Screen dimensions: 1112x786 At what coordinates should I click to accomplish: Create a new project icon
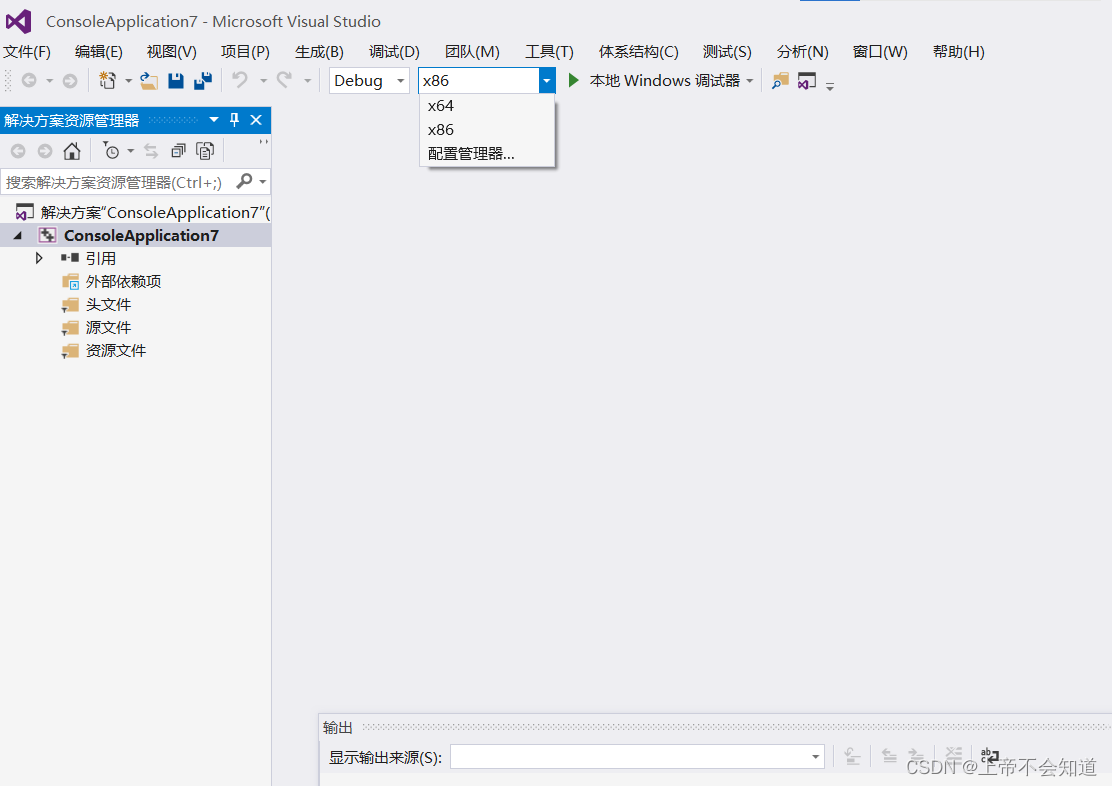107,81
